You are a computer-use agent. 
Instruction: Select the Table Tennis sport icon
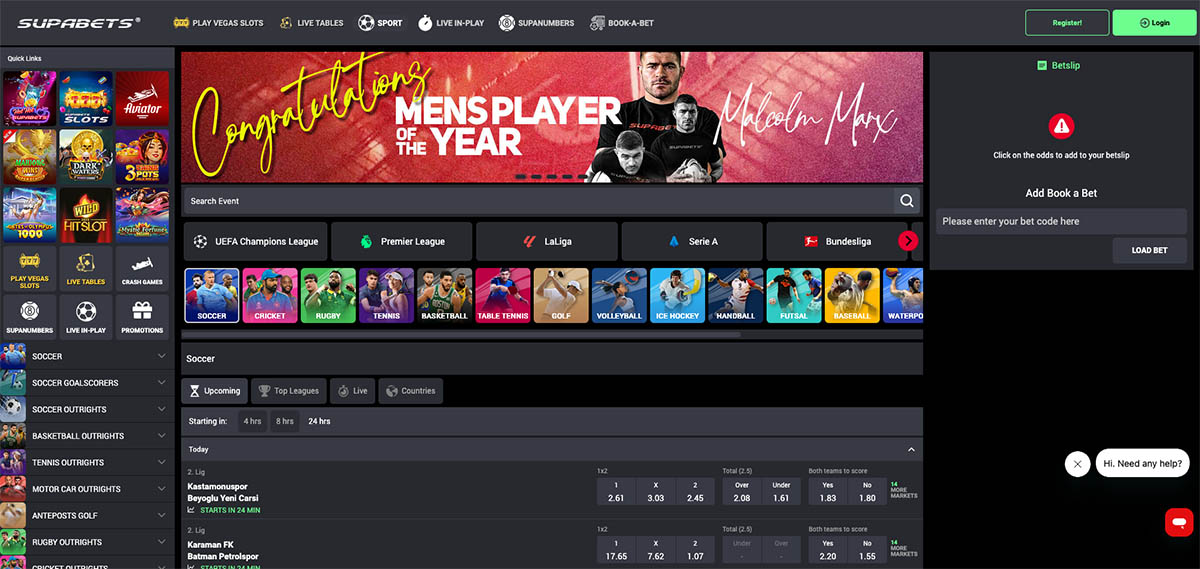tap(502, 295)
